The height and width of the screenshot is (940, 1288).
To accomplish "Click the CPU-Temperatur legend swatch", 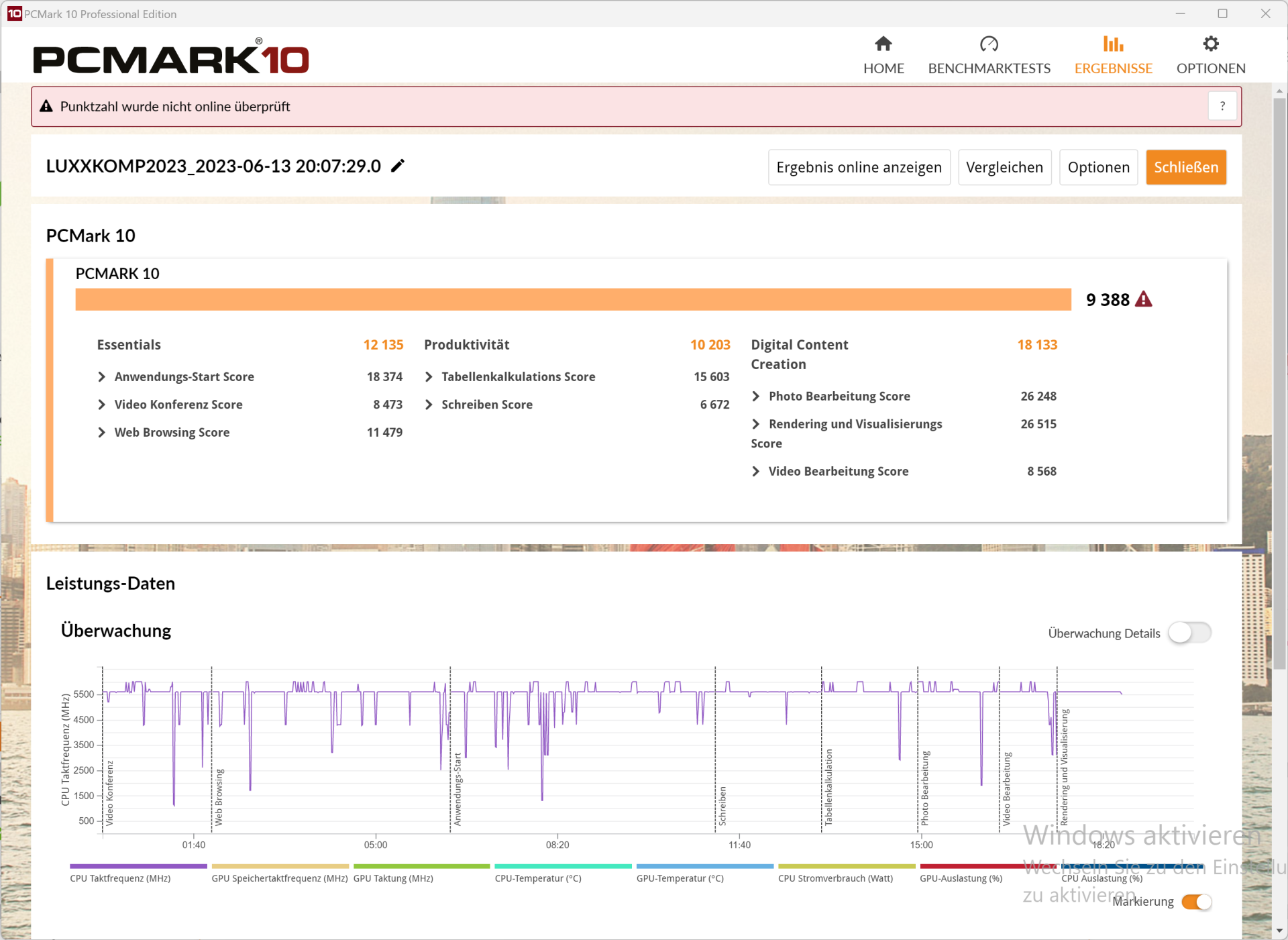I will [563, 866].
